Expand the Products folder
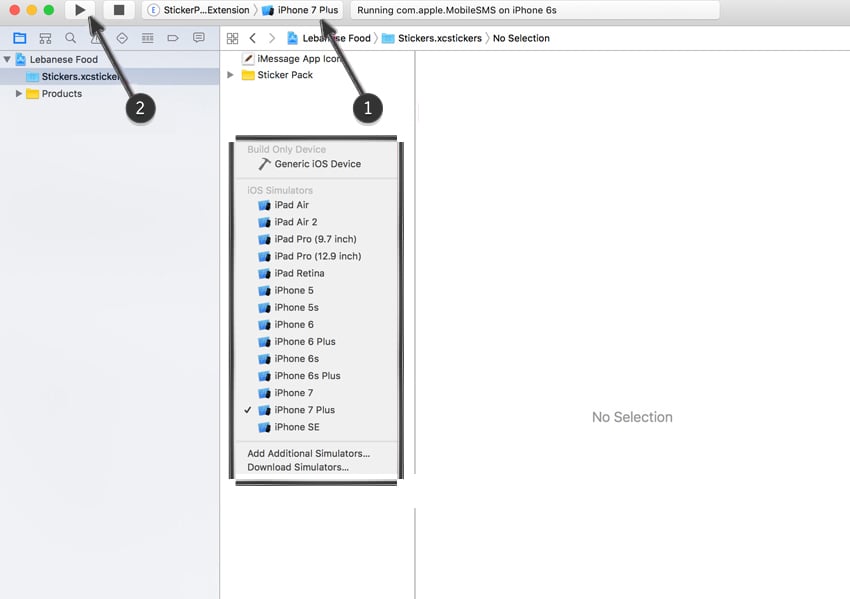The width and height of the screenshot is (850, 599). 19,93
